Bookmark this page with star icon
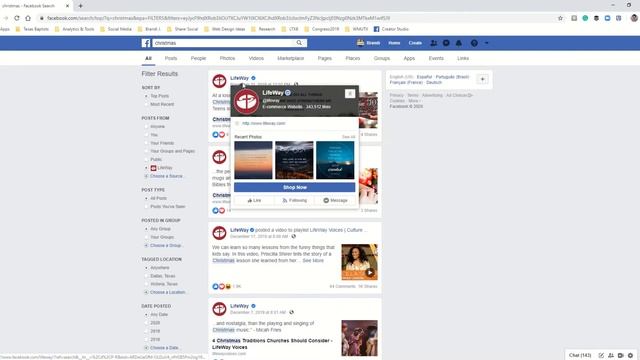The height and width of the screenshot is (360, 640). click(560, 18)
